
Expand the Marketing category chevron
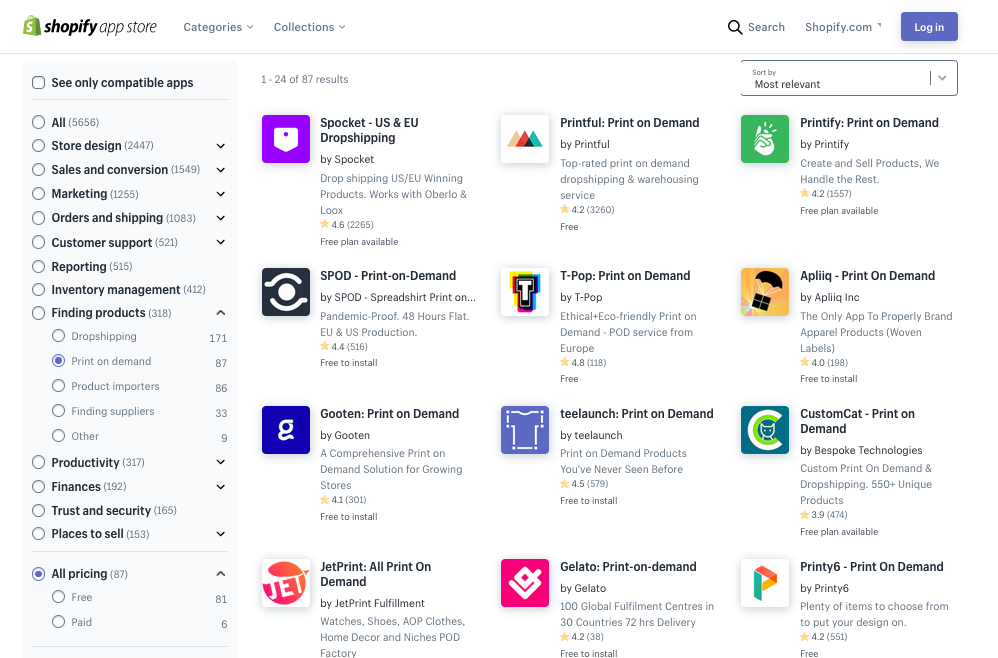(x=221, y=194)
